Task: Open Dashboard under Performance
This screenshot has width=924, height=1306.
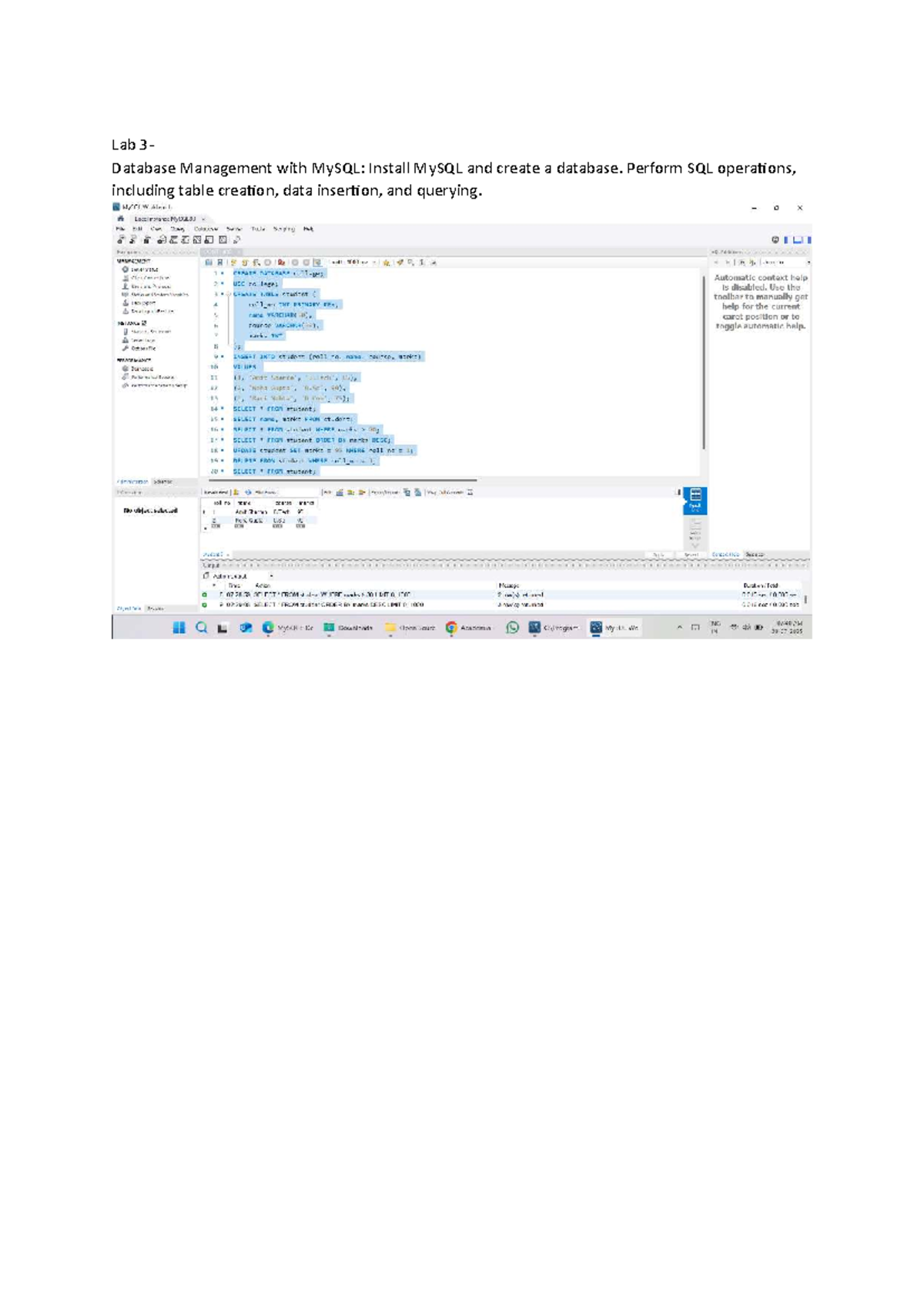Action: (x=138, y=369)
